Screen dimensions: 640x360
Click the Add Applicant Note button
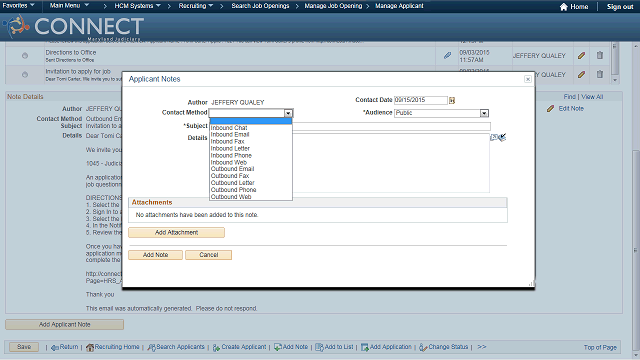point(64,324)
